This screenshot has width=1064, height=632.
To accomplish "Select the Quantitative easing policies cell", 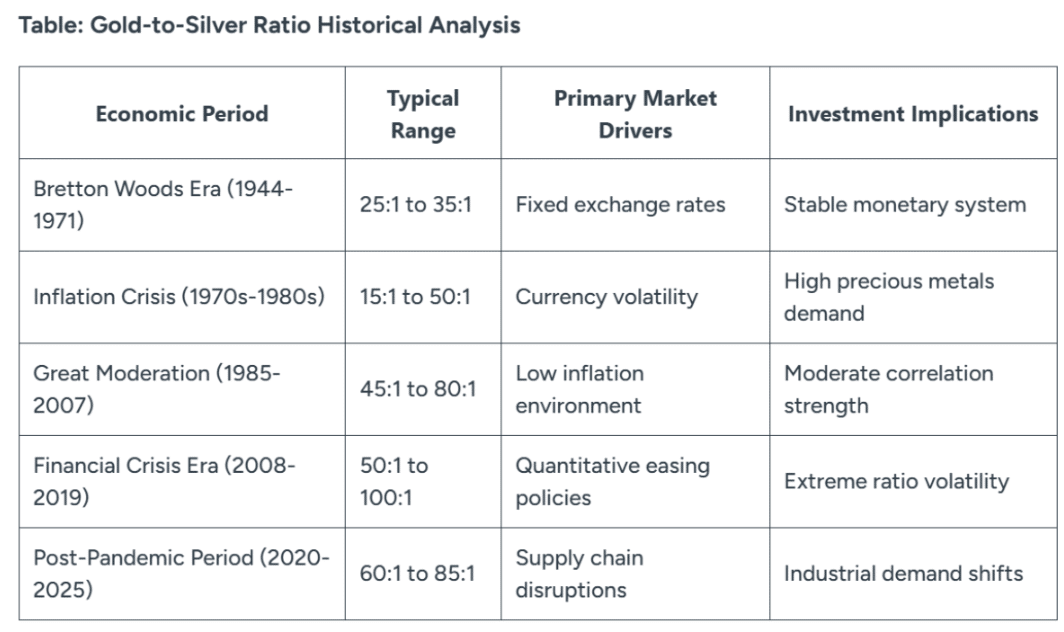I will 612,481.
